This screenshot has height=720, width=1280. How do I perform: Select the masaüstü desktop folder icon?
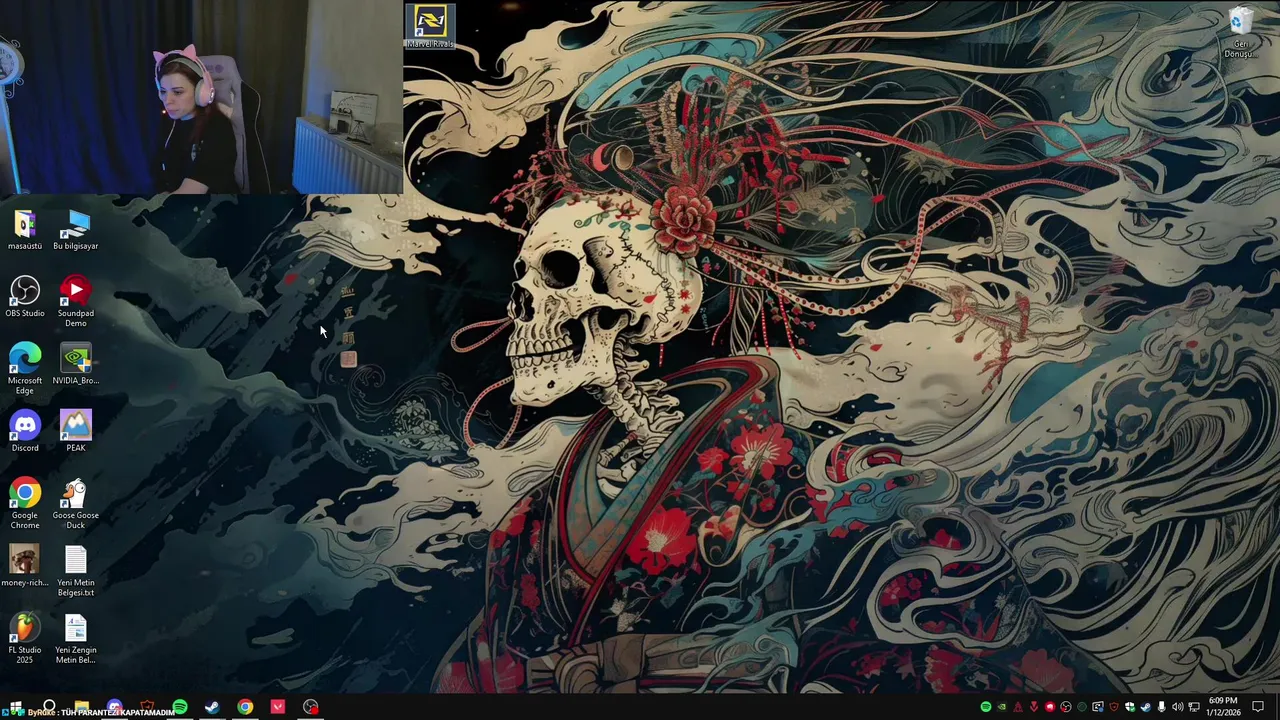pos(25,231)
